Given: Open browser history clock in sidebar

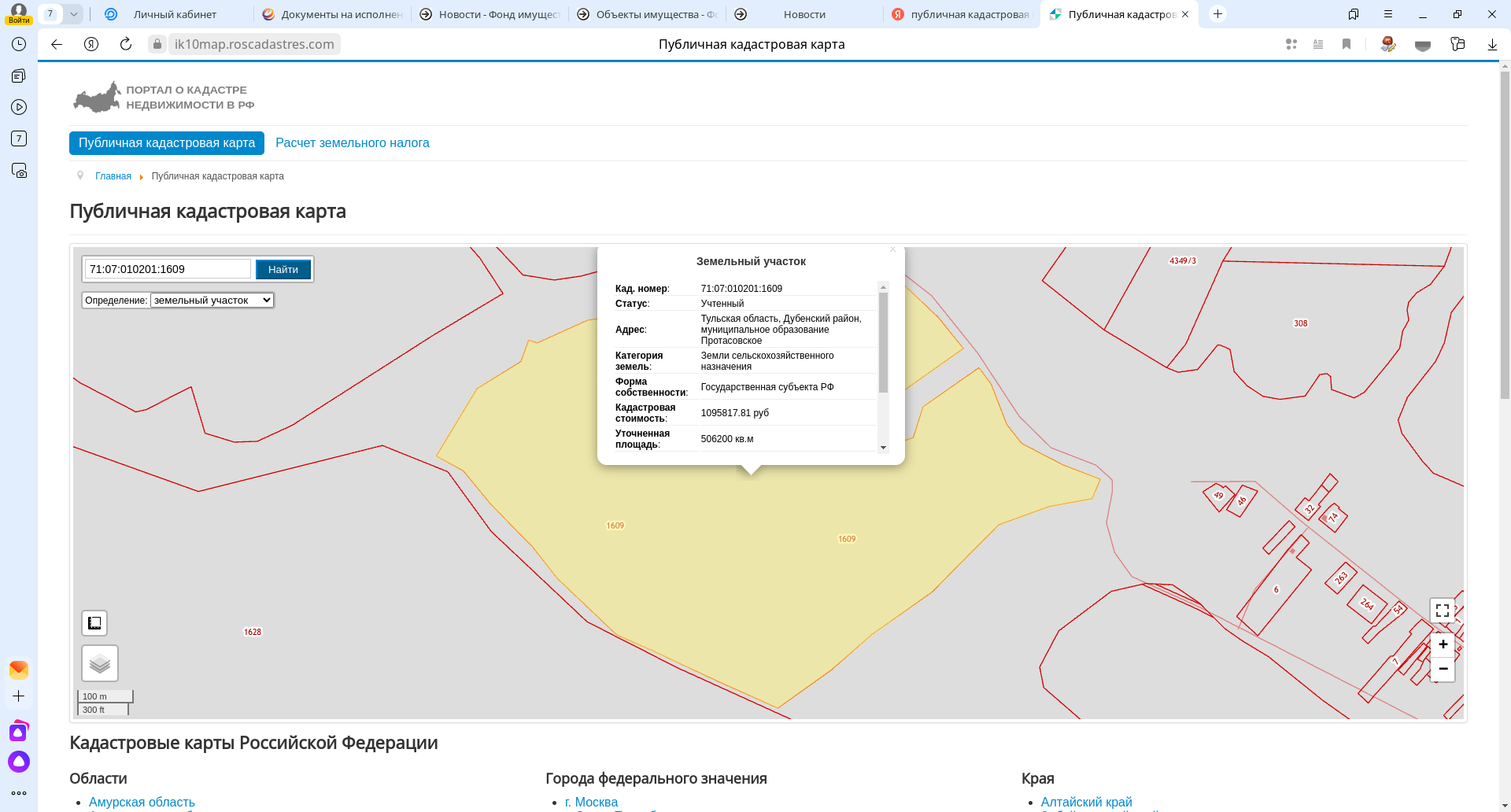Looking at the screenshot, I should click(19, 44).
